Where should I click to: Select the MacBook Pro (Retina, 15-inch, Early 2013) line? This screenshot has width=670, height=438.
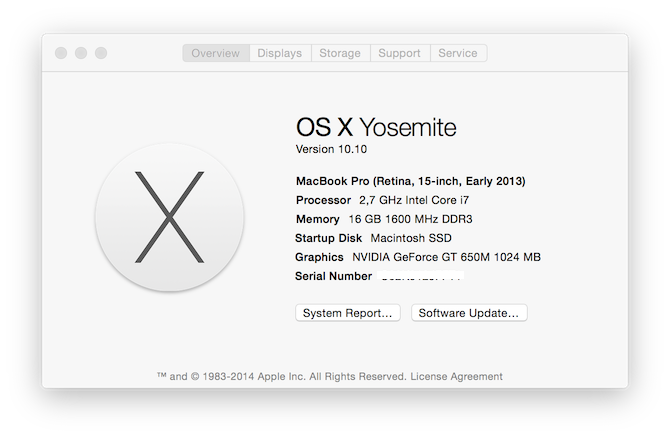point(411,181)
